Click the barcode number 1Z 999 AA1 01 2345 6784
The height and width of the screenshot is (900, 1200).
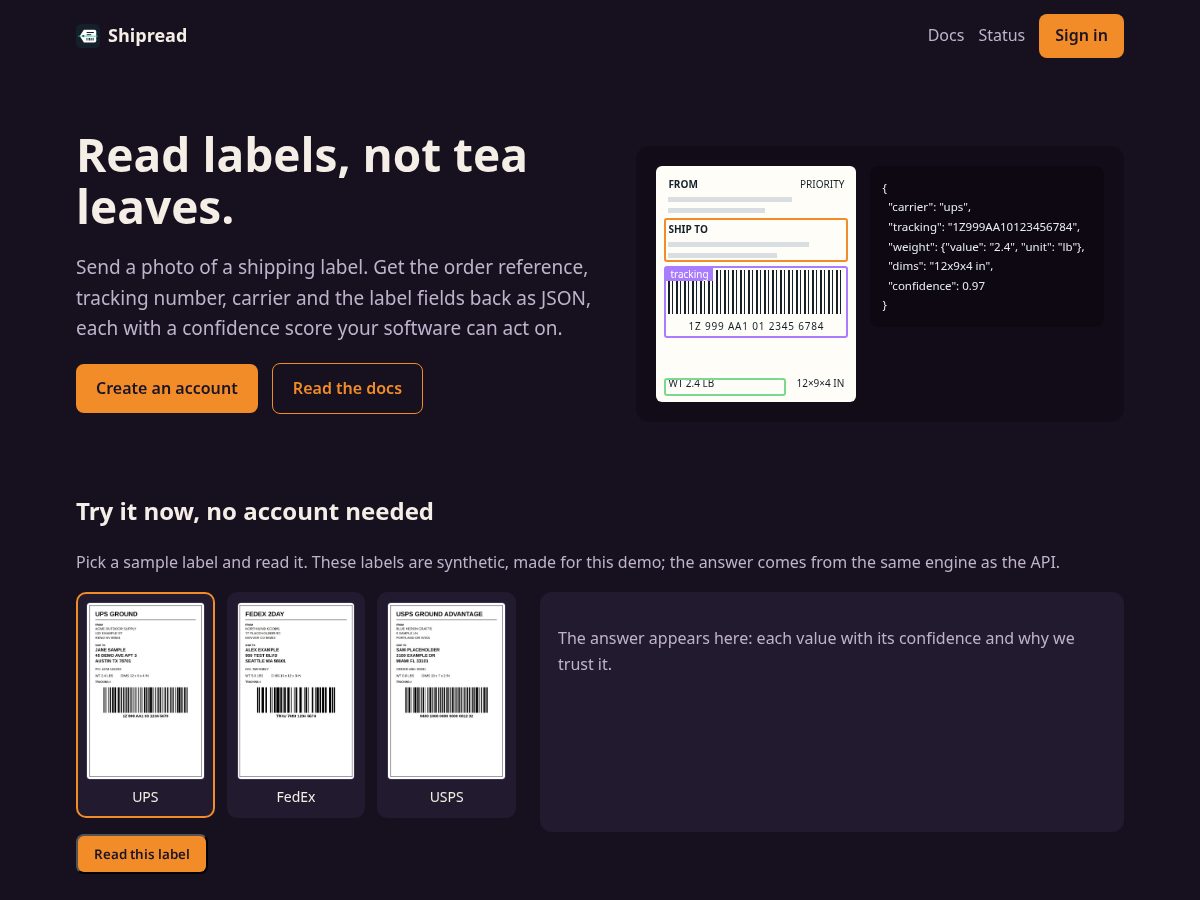click(756, 326)
